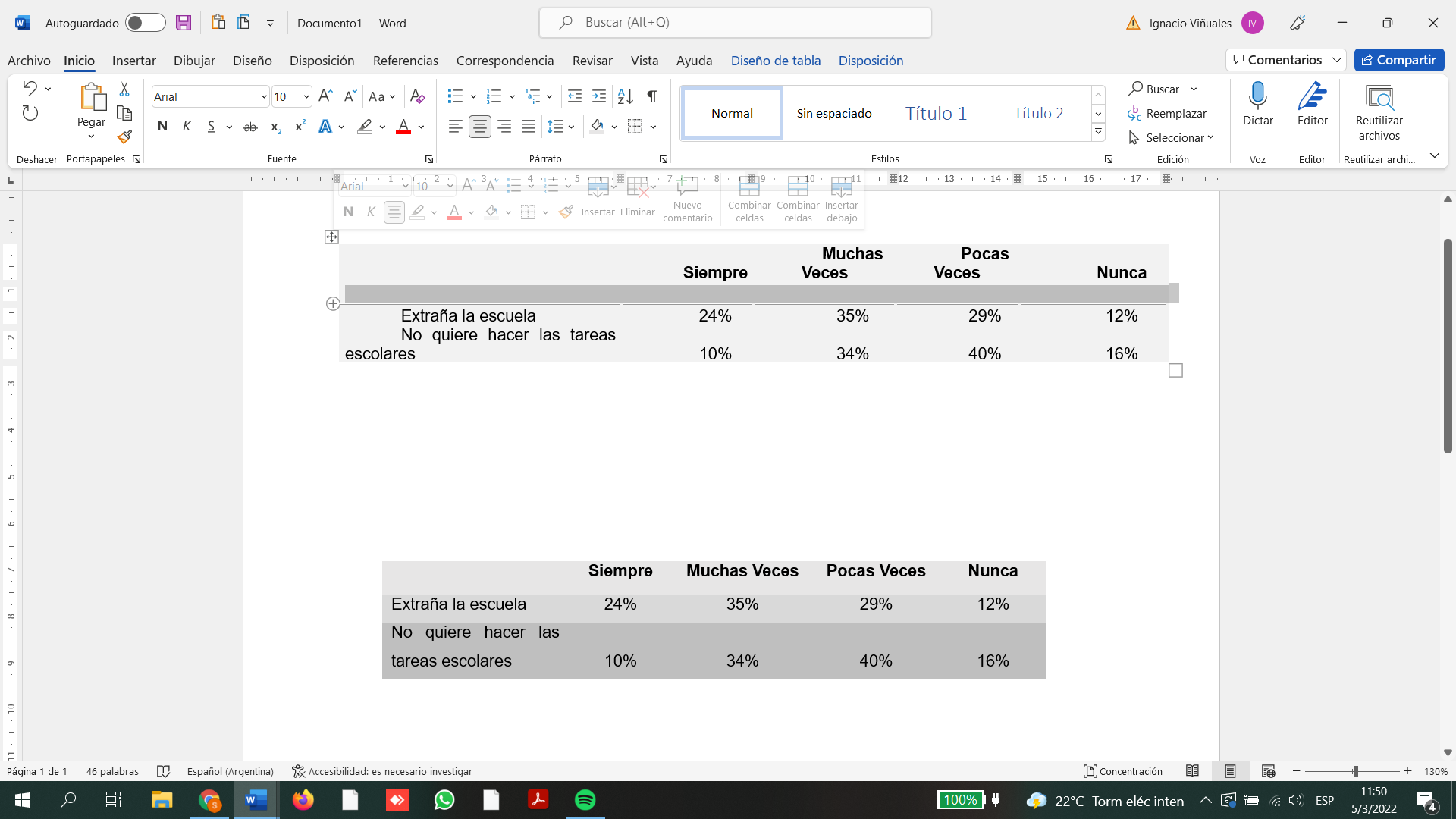This screenshot has height=819, width=1456.
Task: Open WhatsApp from the taskbar
Action: click(x=444, y=800)
